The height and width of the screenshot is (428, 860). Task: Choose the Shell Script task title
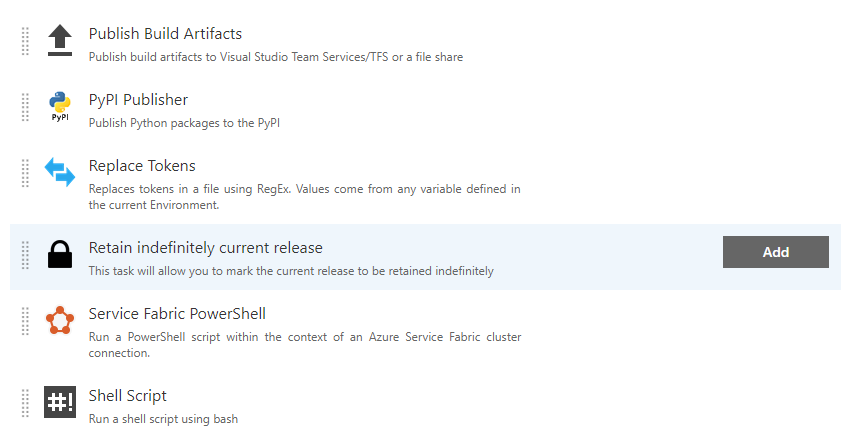128,396
